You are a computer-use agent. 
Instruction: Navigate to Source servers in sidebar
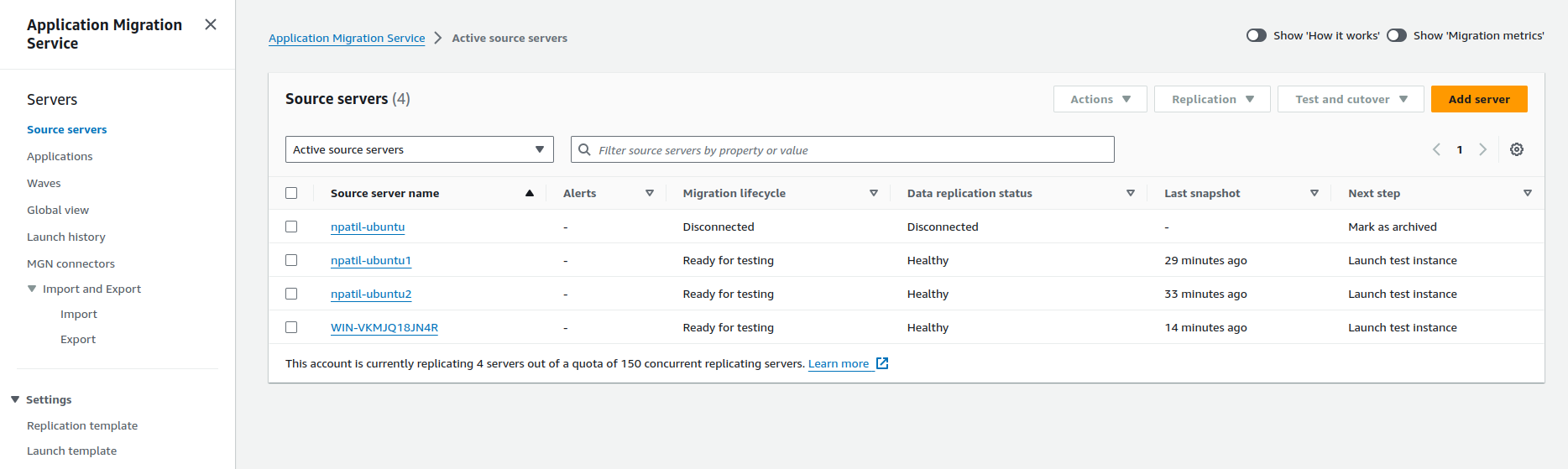pyautogui.click(x=67, y=129)
